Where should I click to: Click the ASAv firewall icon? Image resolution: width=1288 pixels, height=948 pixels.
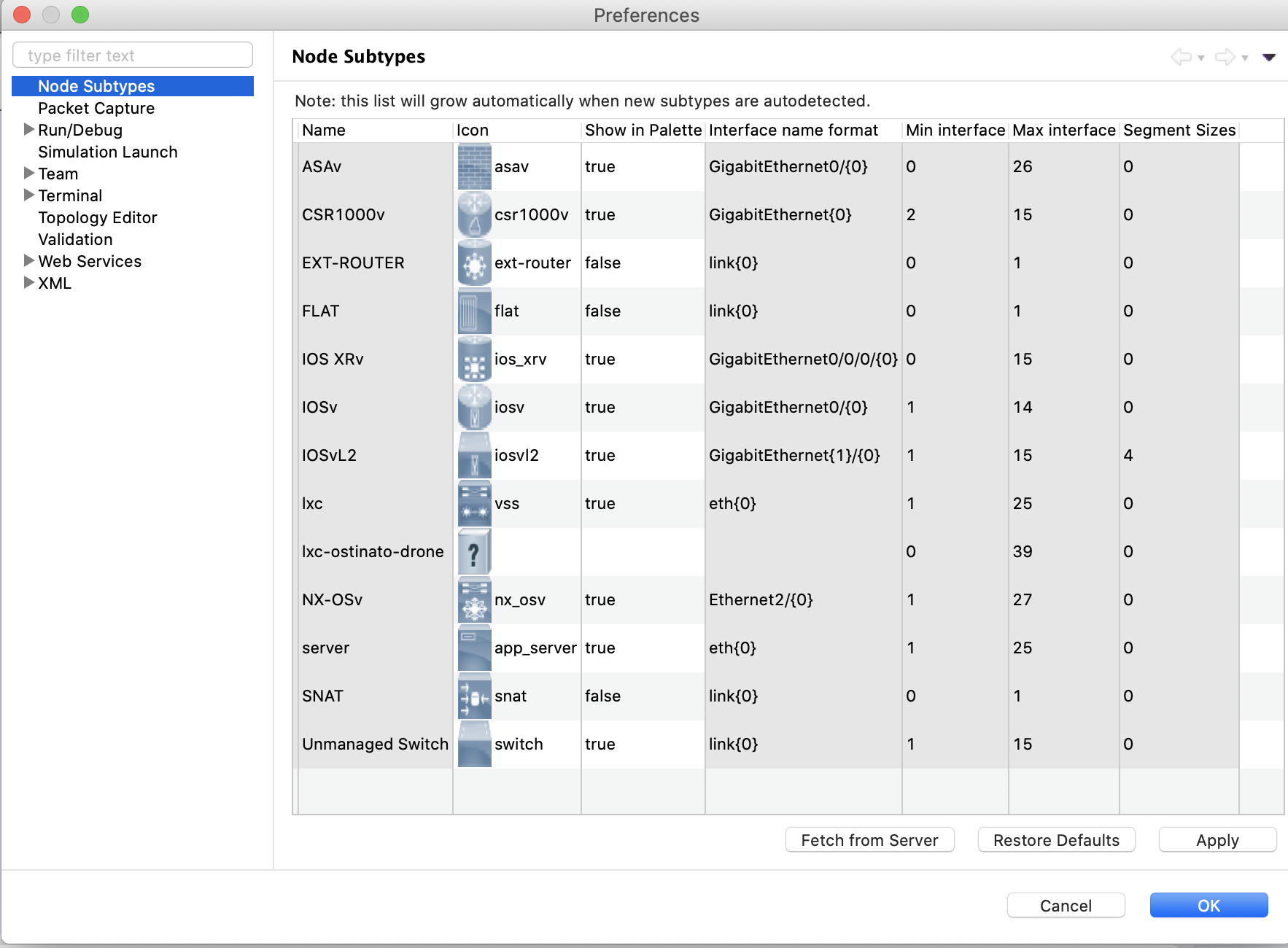(474, 167)
